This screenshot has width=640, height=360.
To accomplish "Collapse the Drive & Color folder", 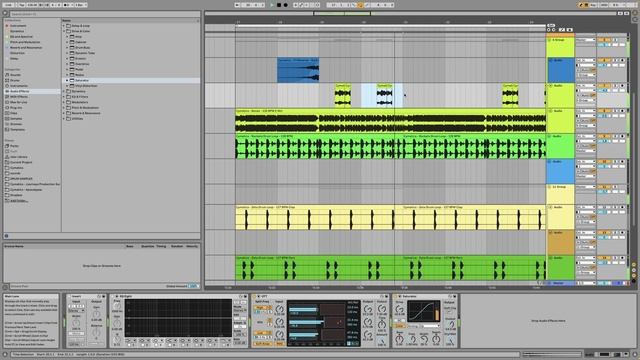I will (64, 31).
